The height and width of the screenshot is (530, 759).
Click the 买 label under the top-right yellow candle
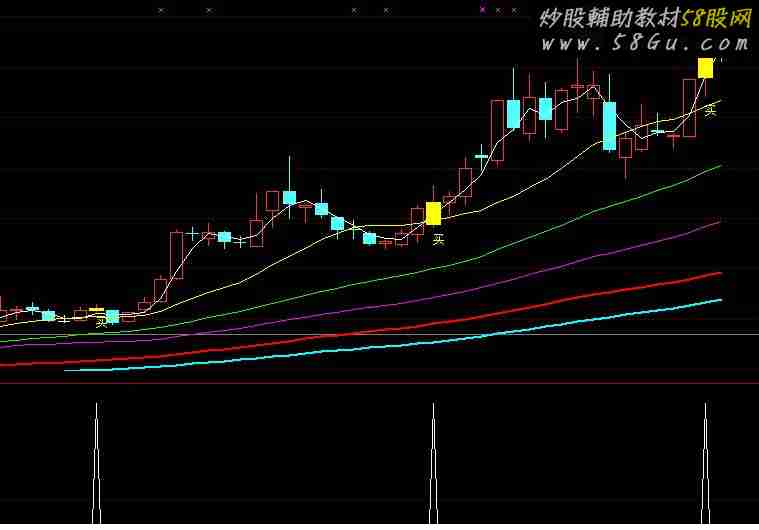pyautogui.click(x=710, y=110)
